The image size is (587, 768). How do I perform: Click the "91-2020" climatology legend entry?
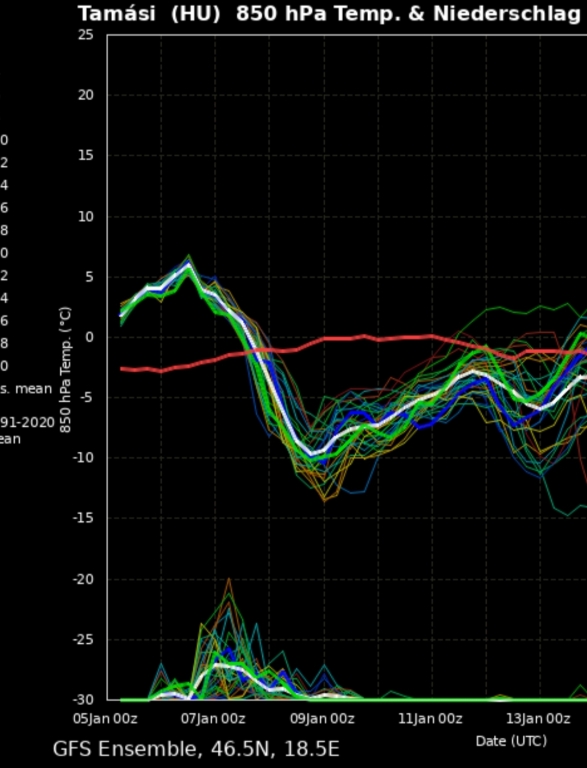[27, 422]
